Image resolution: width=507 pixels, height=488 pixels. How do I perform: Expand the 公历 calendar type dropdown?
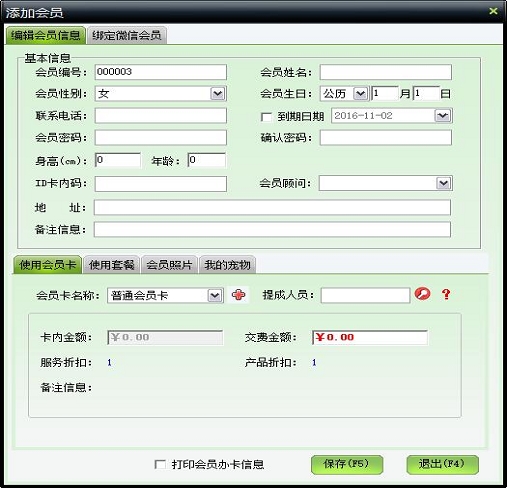pyautogui.click(x=360, y=94)
